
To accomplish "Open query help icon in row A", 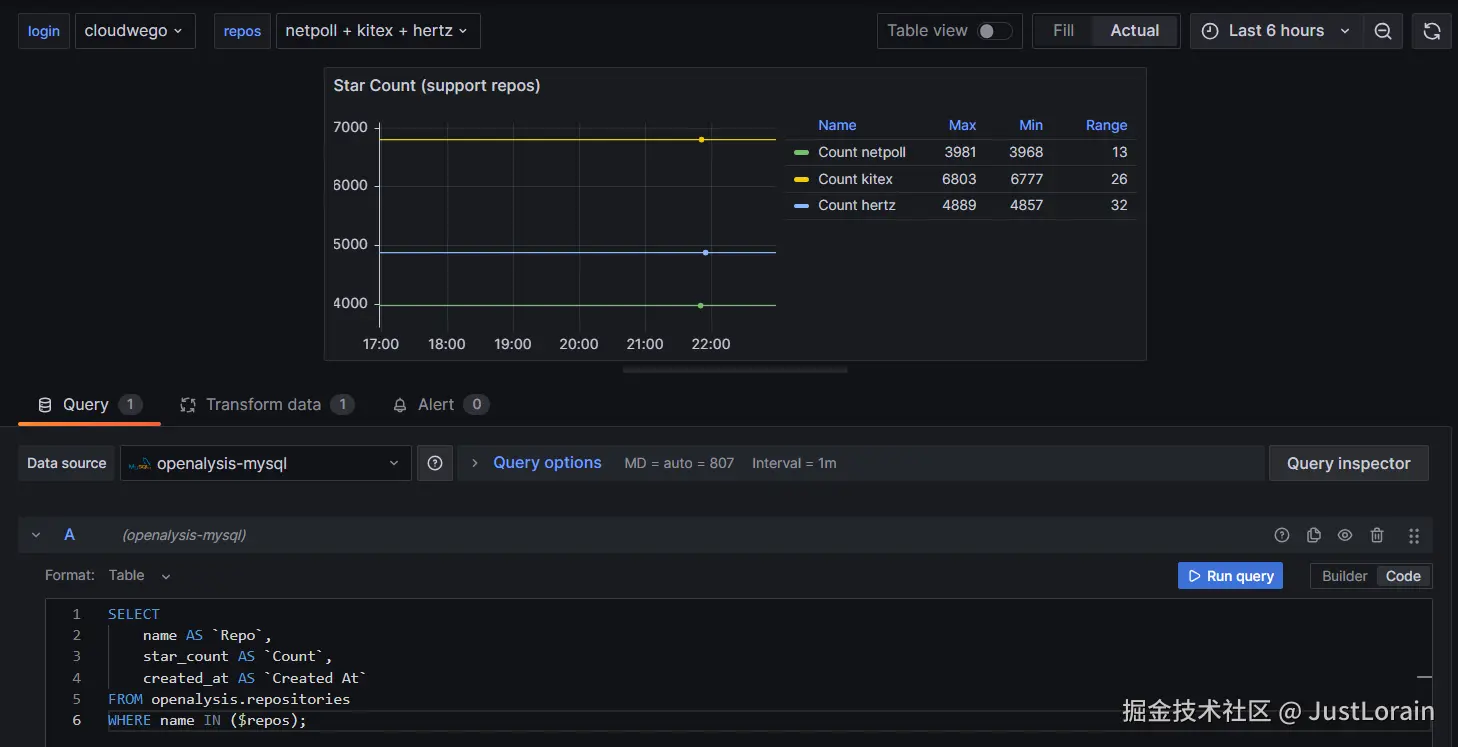I will coord(1282,535).
